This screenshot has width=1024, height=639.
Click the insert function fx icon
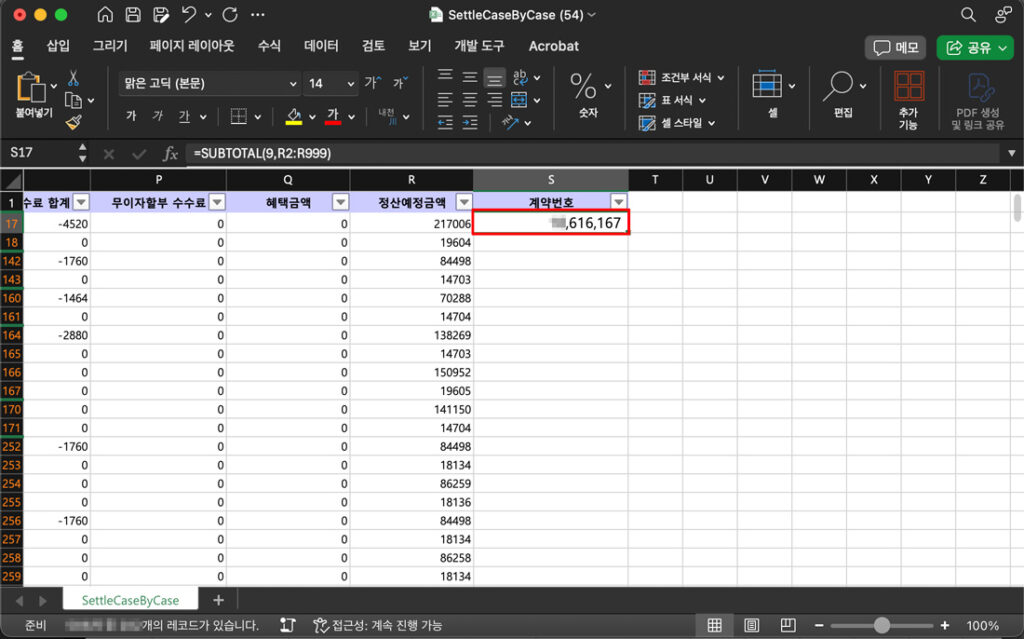coord(171,154)
